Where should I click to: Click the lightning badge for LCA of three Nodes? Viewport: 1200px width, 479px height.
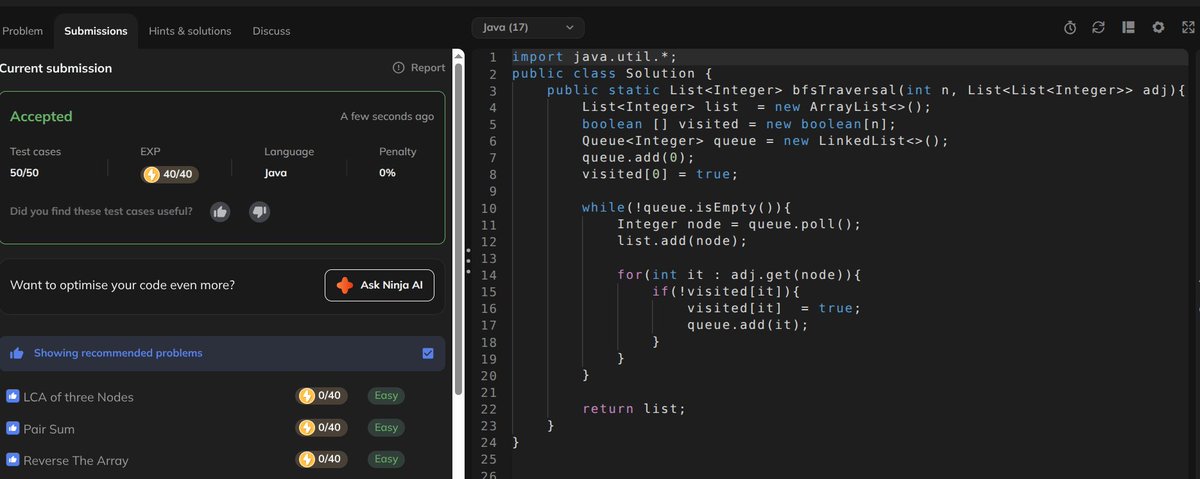pyautogui.click(x=322, y=396)
